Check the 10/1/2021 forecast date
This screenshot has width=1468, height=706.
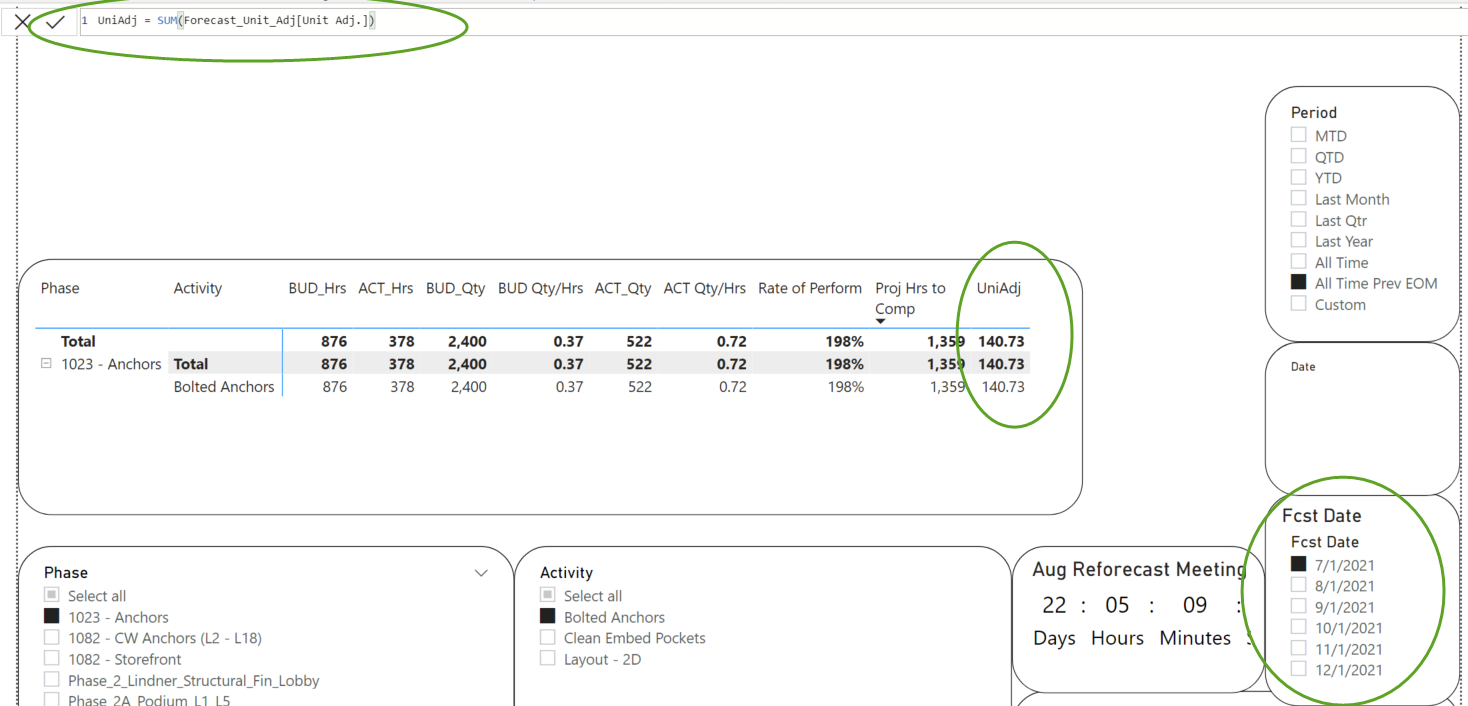1298,627
